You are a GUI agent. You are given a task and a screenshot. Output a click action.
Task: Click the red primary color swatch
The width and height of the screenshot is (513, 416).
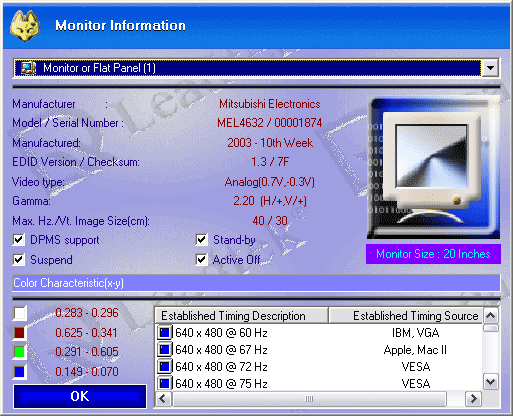tap(20, 333)
